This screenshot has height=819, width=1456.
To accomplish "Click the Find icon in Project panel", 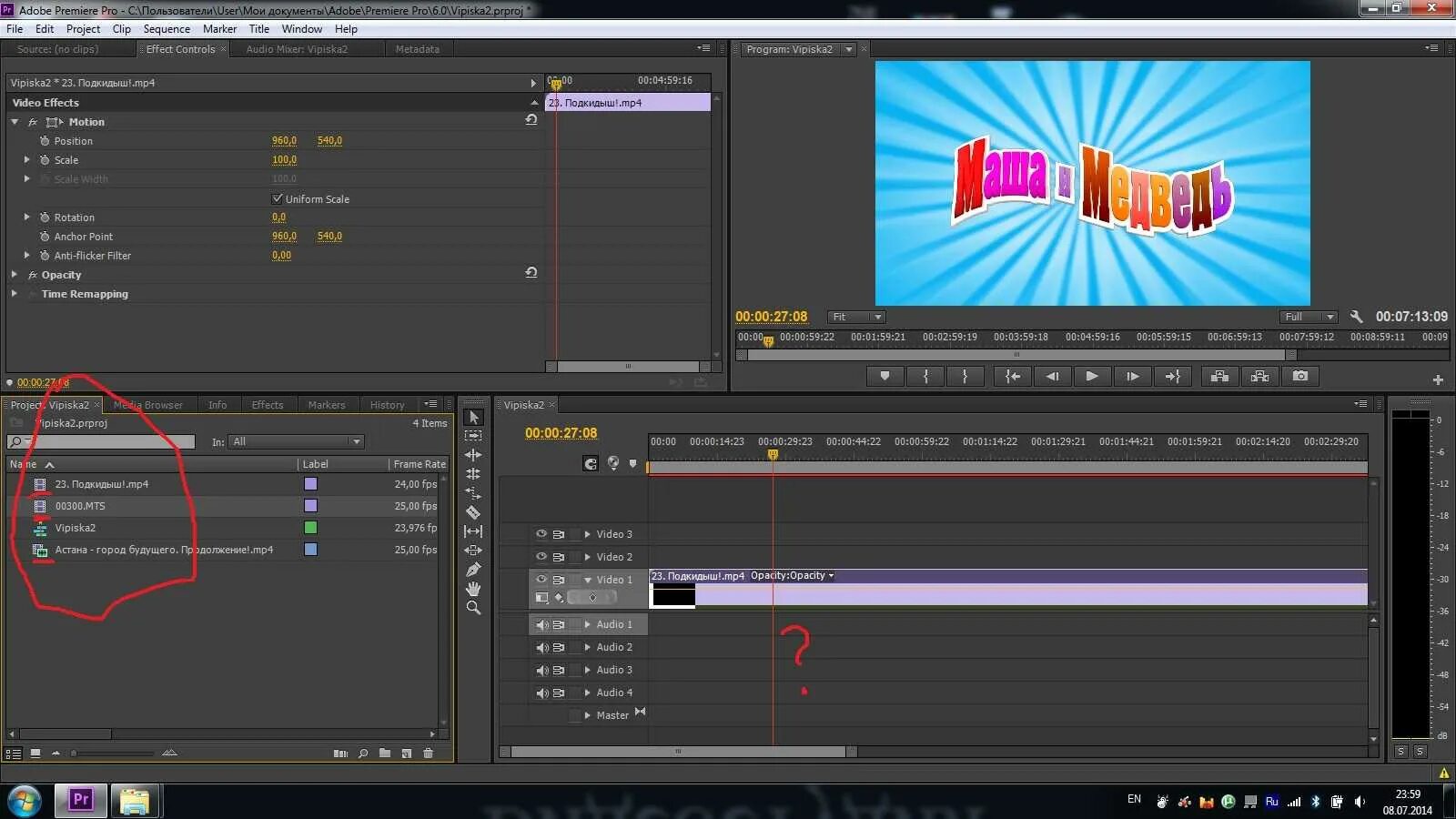I will point(363,753).
